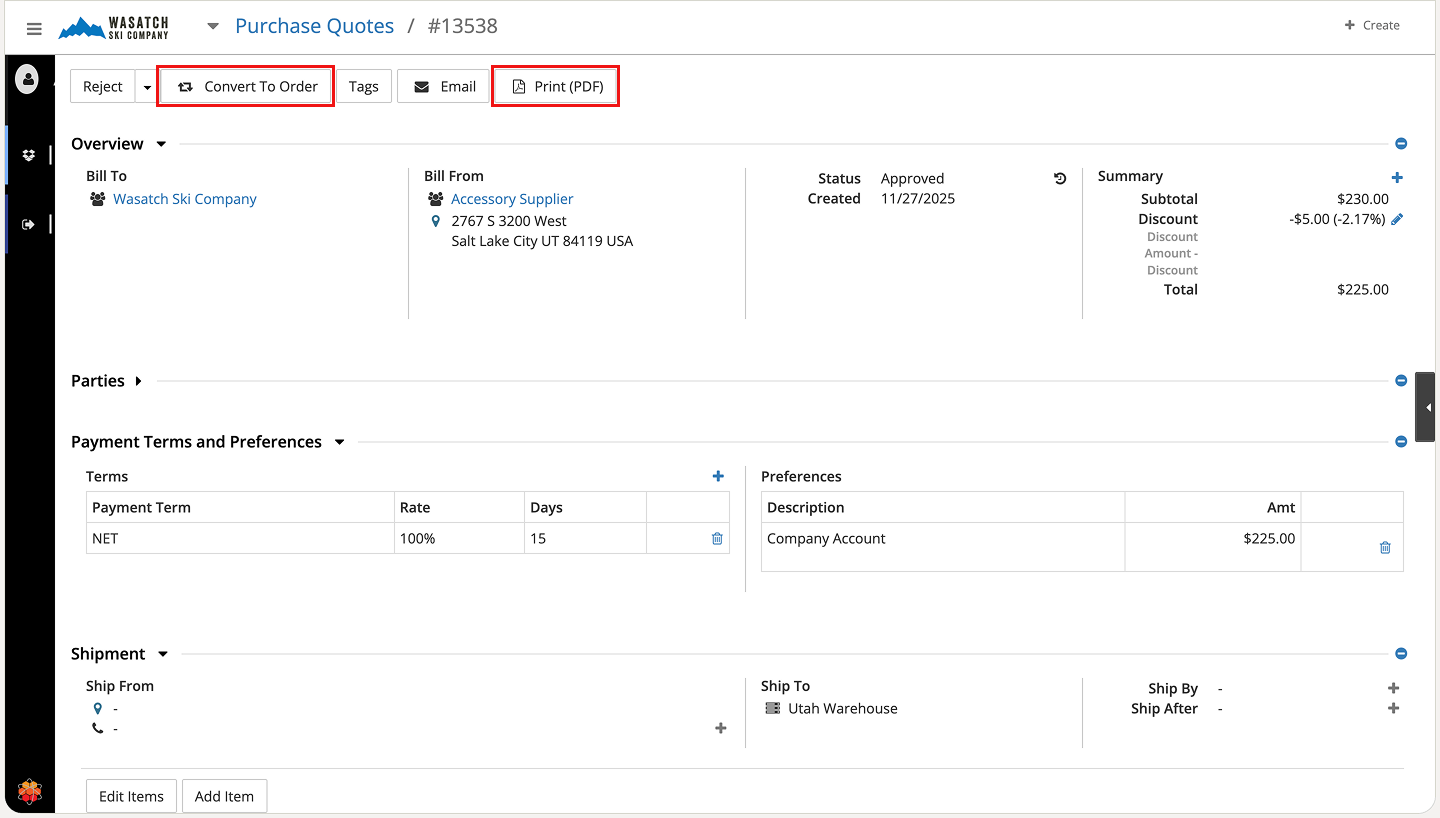Screen dimensions: 1440x818
Task: Click Convert To Order button
Action: pyautogui.click(x=247, y=87)
